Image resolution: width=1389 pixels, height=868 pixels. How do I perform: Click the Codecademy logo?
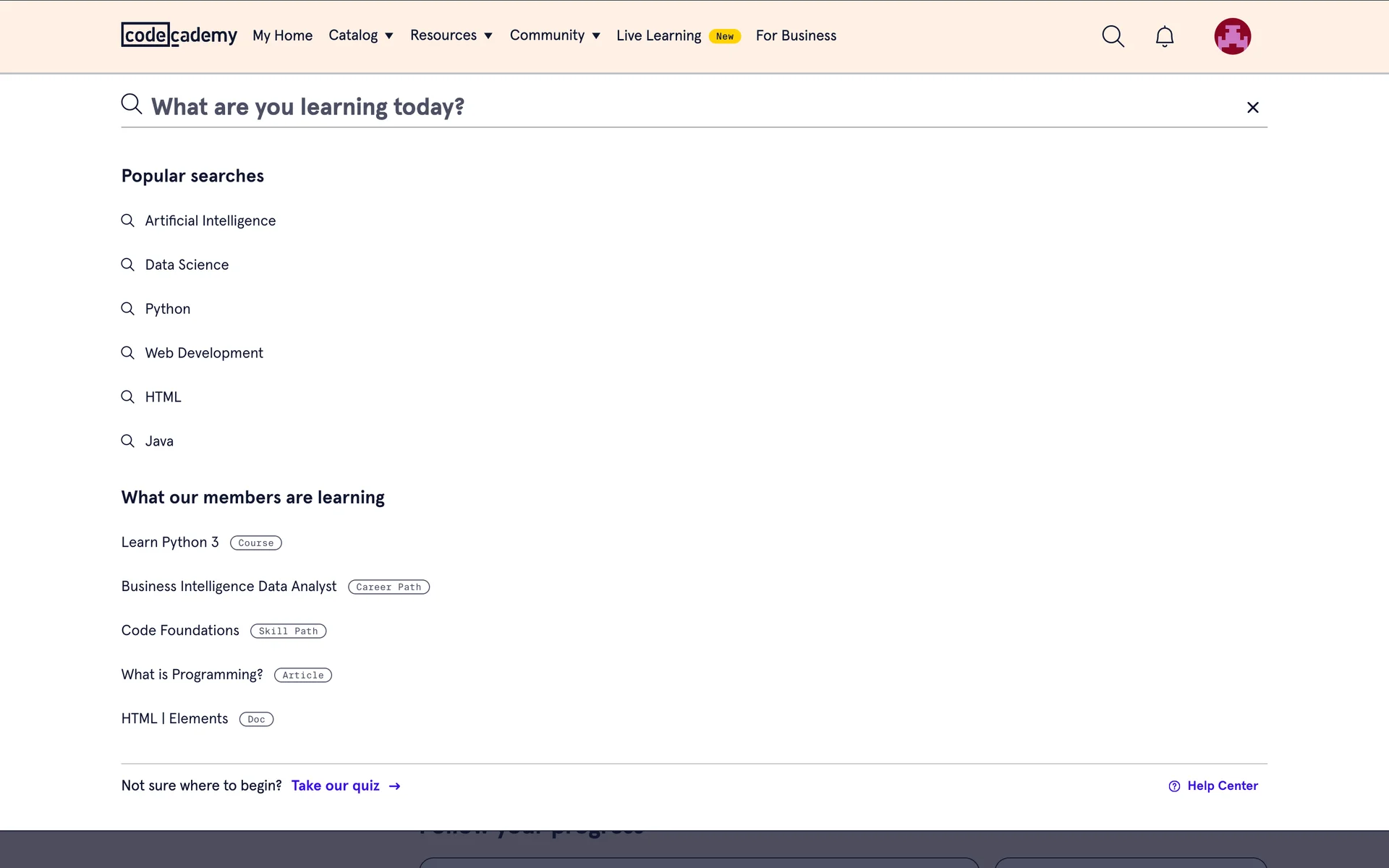pos(179,35)
